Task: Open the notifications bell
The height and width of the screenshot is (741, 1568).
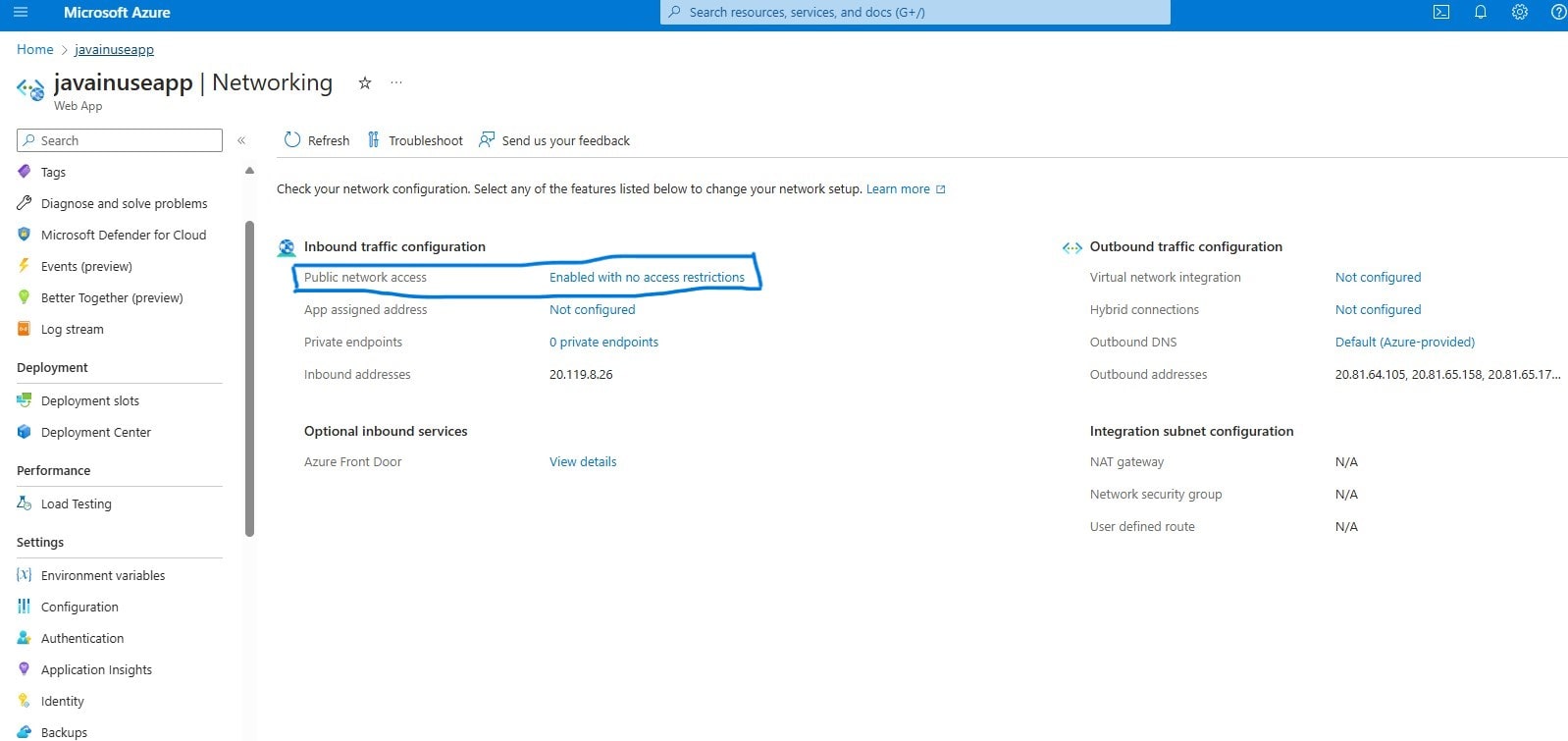Action: coord(1481,12)
